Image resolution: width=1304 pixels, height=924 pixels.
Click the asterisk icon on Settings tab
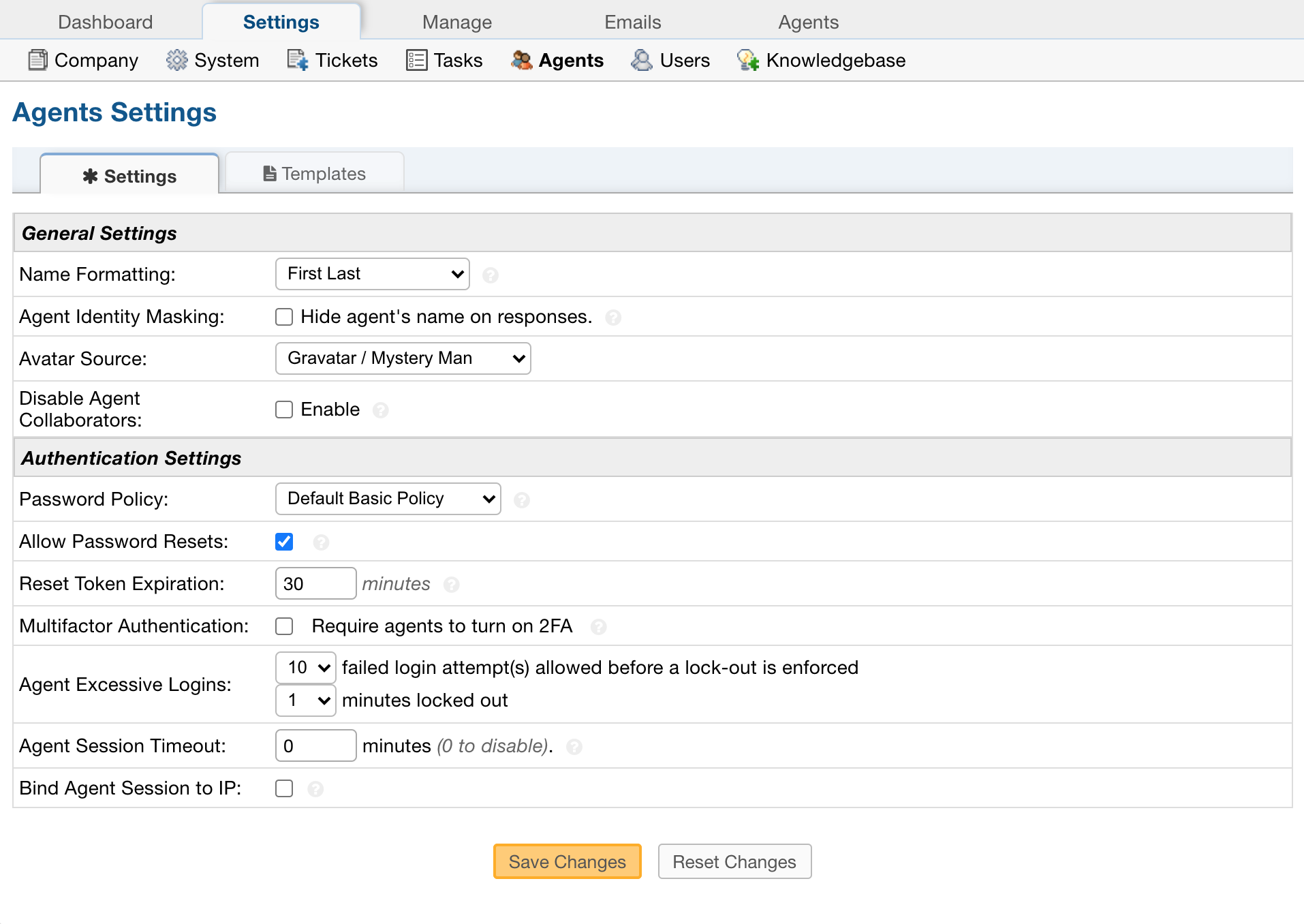click(x=90, y=176)
